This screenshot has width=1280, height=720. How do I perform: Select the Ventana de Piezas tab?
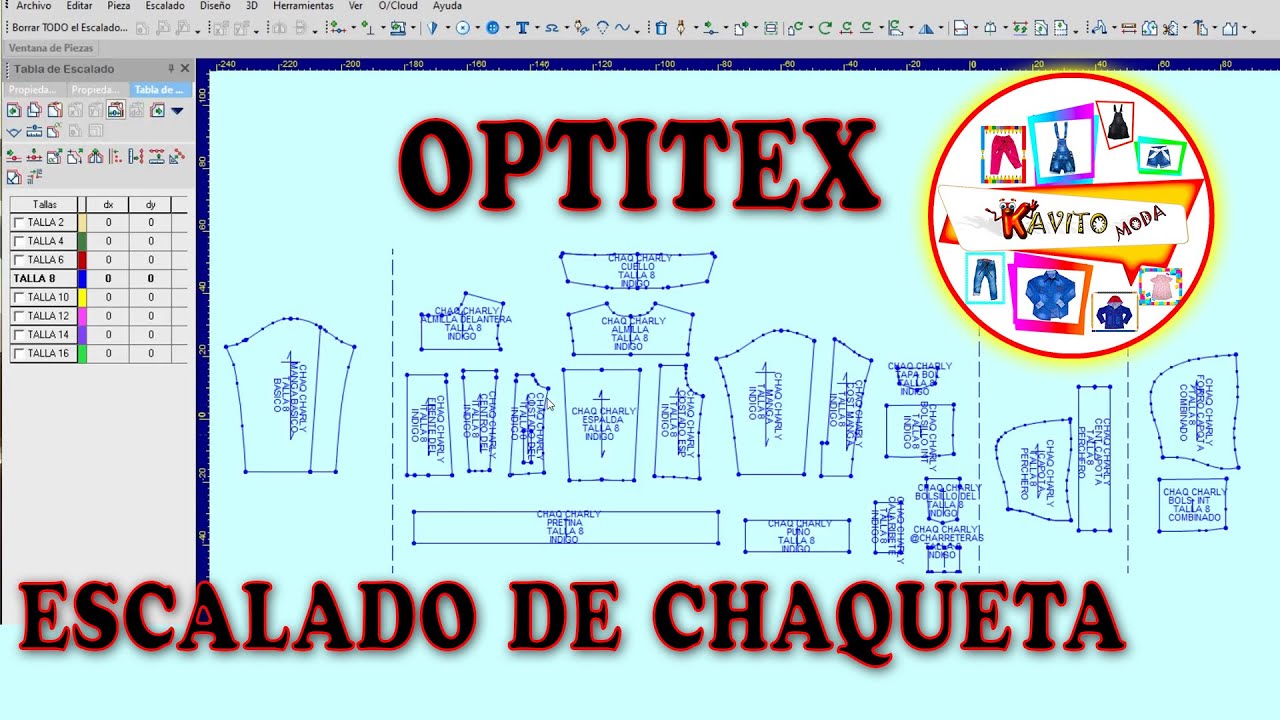[x=51, y=47]
